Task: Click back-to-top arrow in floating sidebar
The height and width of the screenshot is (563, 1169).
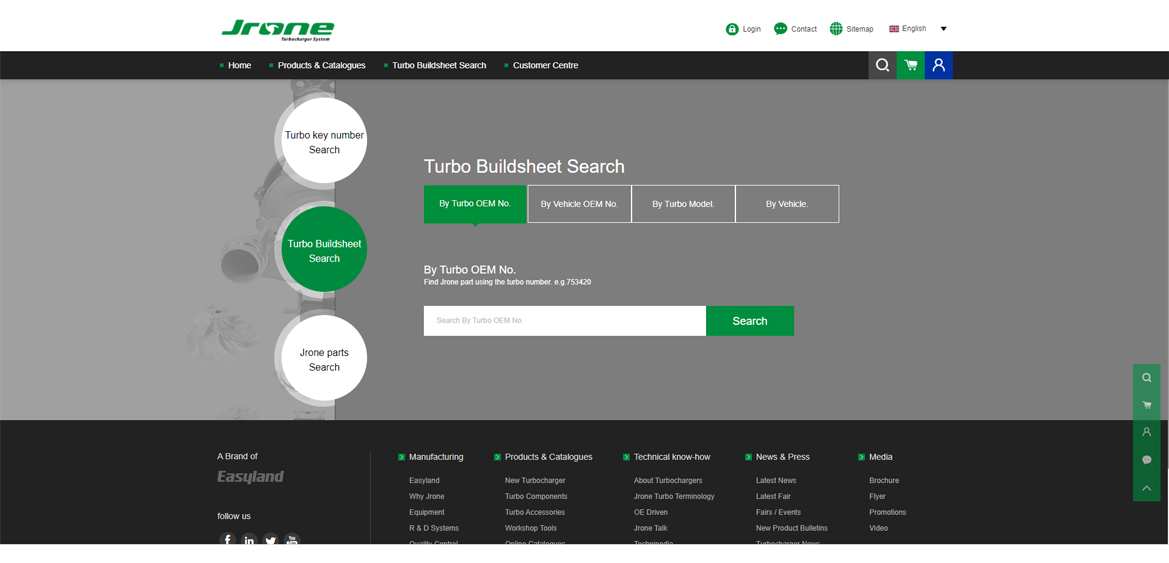Action: [x=1147, y=488]
